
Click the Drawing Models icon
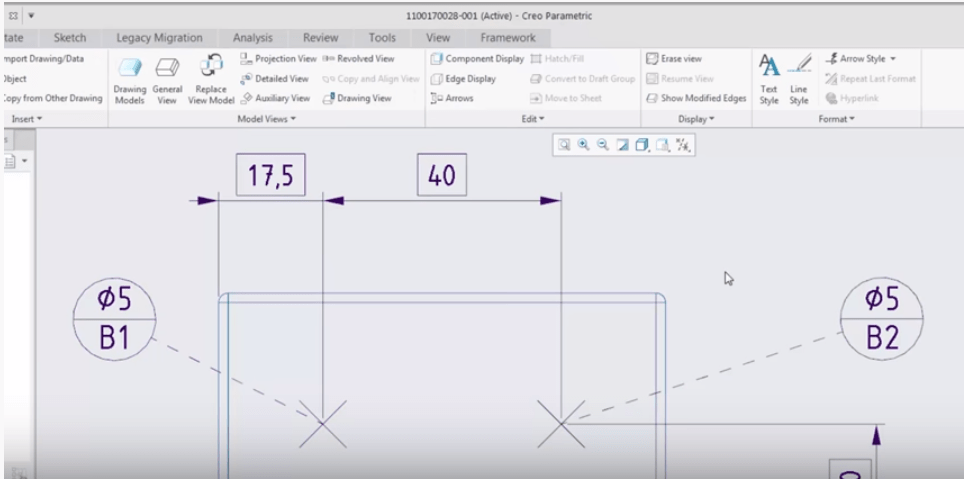click(x=129, y=76)
